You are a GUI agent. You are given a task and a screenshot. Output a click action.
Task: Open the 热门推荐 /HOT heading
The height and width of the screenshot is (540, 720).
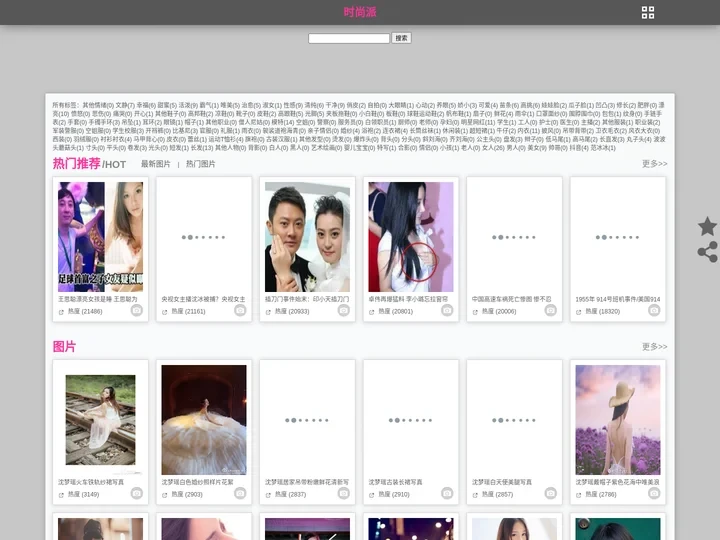pos(89,163)
